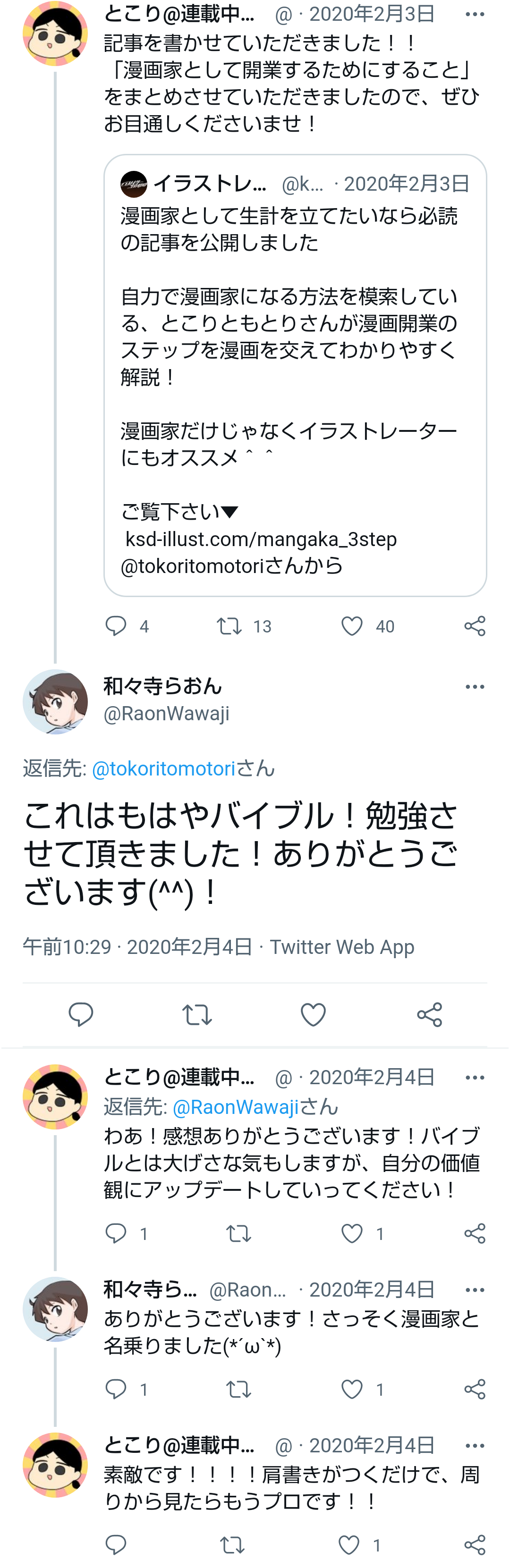Reply to the わあ！感想ありがとう tweet
This screenshot has width=510, height=1568.
116,1234
